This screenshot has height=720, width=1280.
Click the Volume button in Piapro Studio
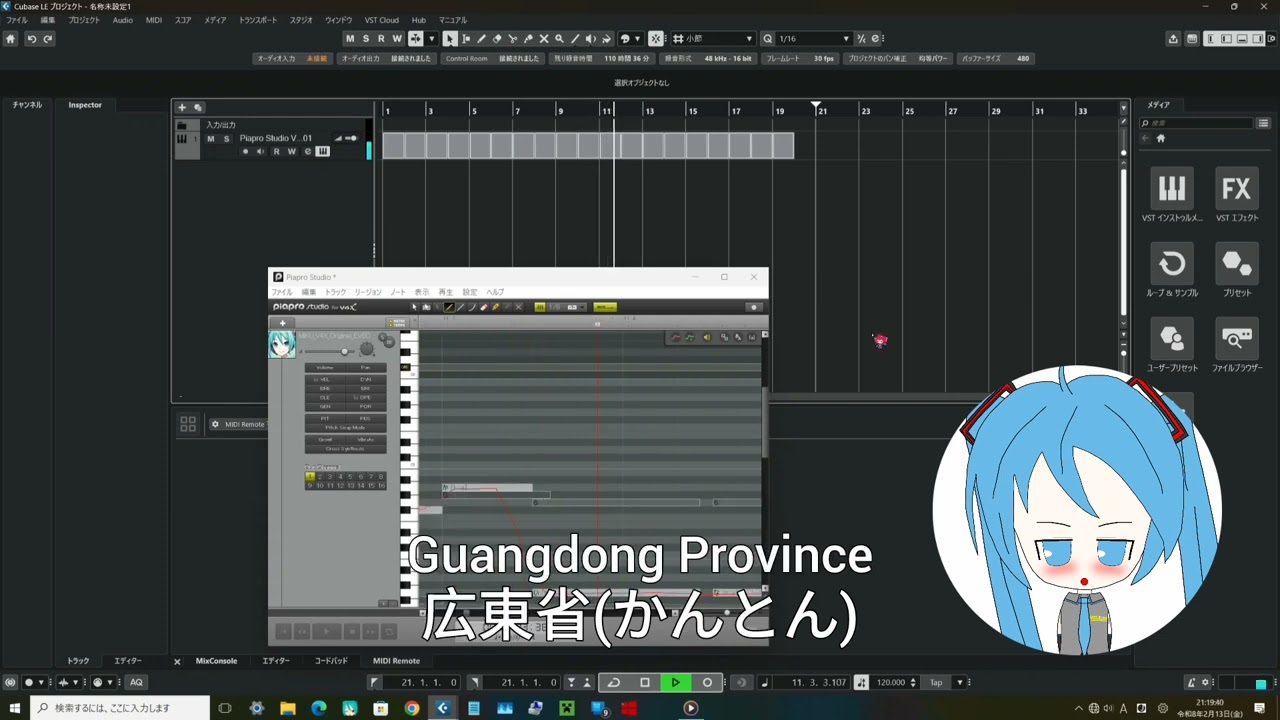pos(325,368)
